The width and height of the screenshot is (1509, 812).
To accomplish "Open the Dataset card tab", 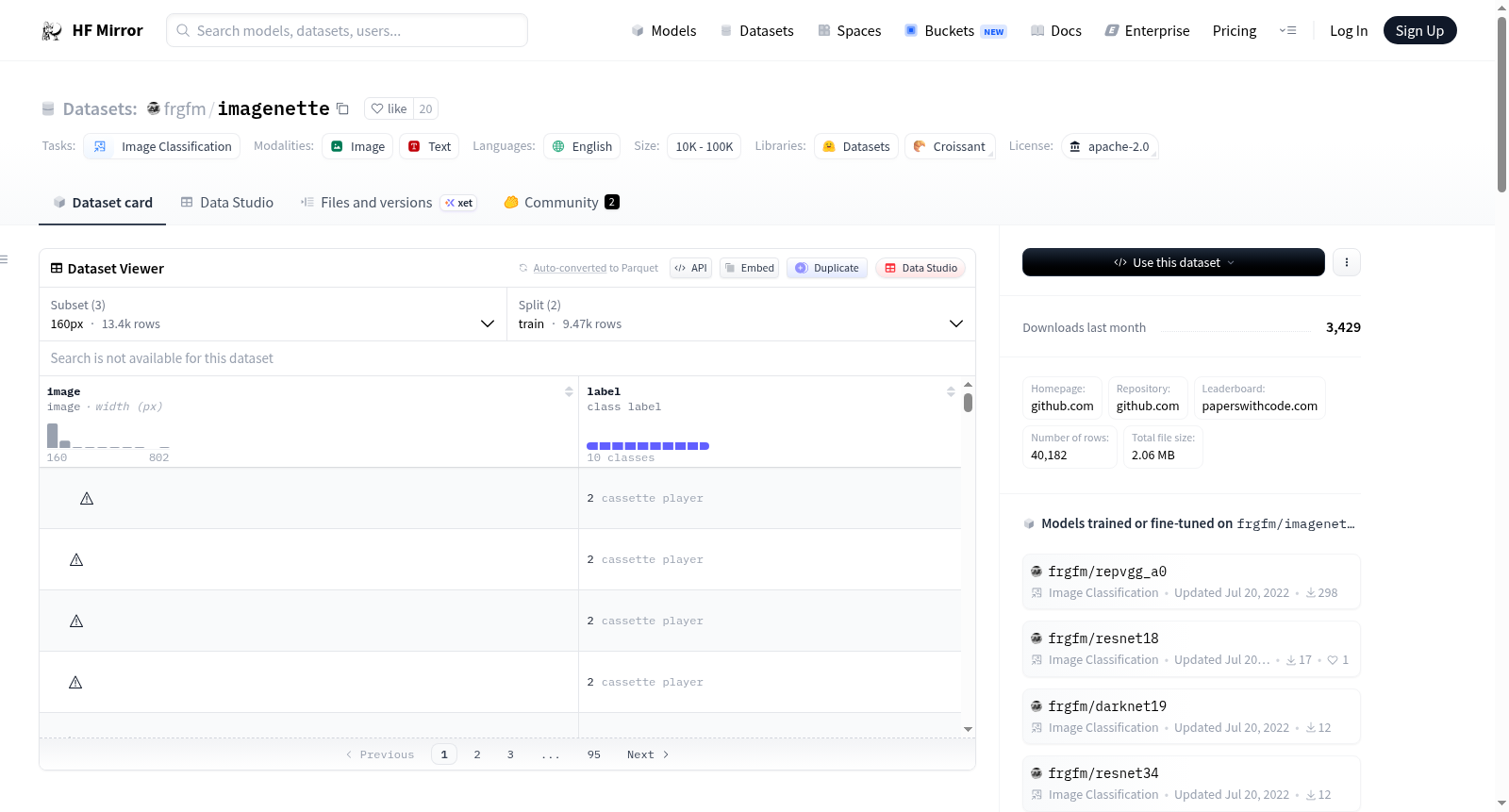I will pyautogui.click(x=103, y=203).
